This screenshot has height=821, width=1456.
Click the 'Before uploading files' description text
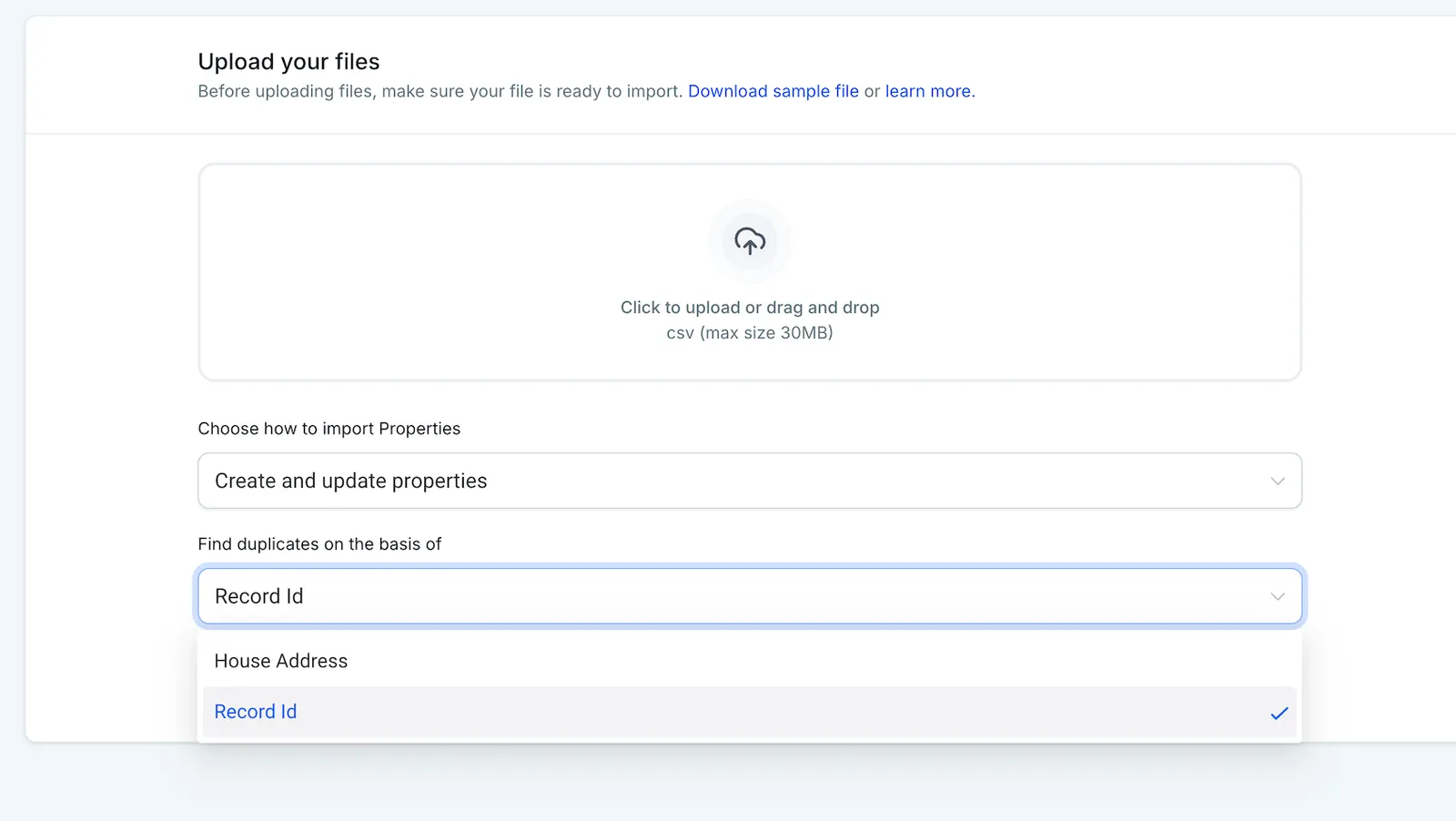tap(440, 91)
